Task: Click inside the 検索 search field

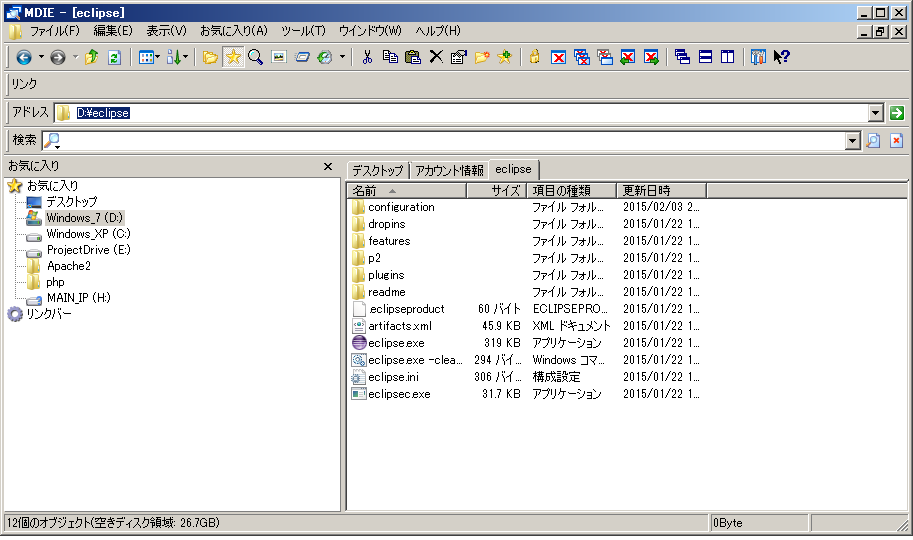Action: tap(453, 140)
